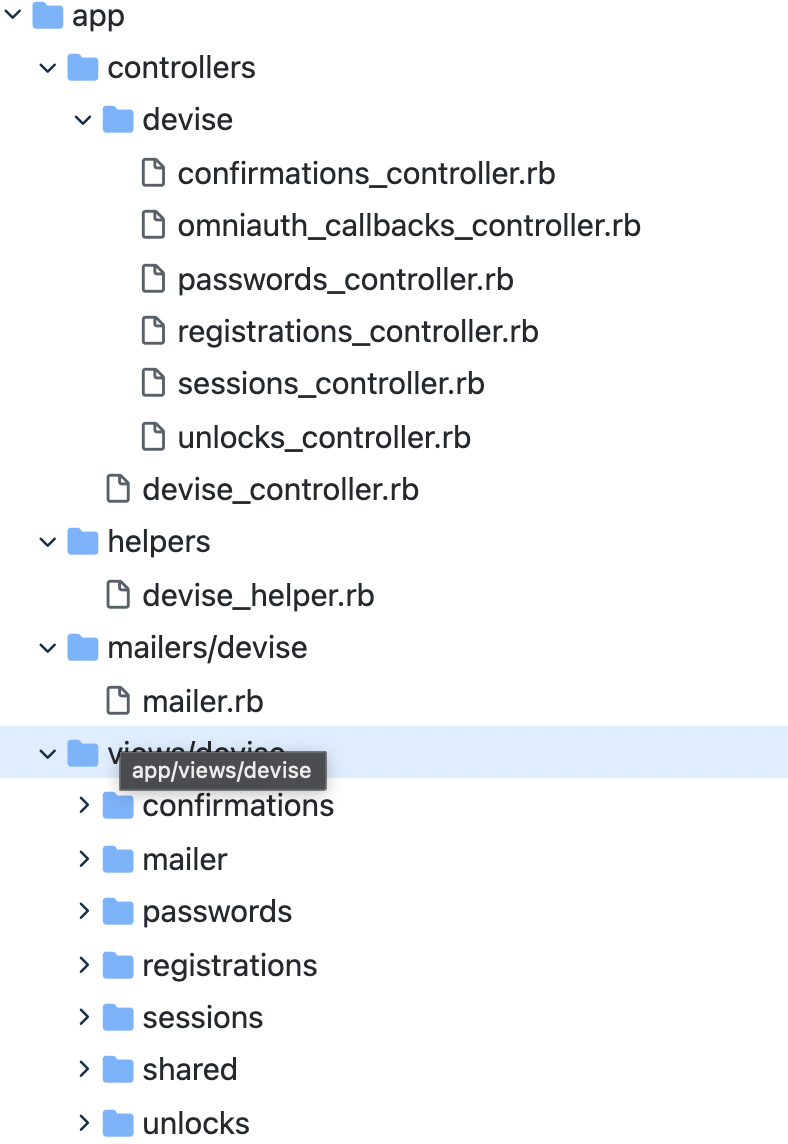This screenshot has width=788, height=1144.
Task: Expand the confirmations views folder
Action: pos(84,805)
